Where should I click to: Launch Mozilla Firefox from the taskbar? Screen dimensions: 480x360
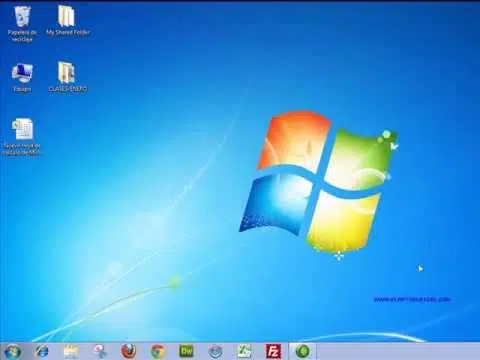coord(128,351)
